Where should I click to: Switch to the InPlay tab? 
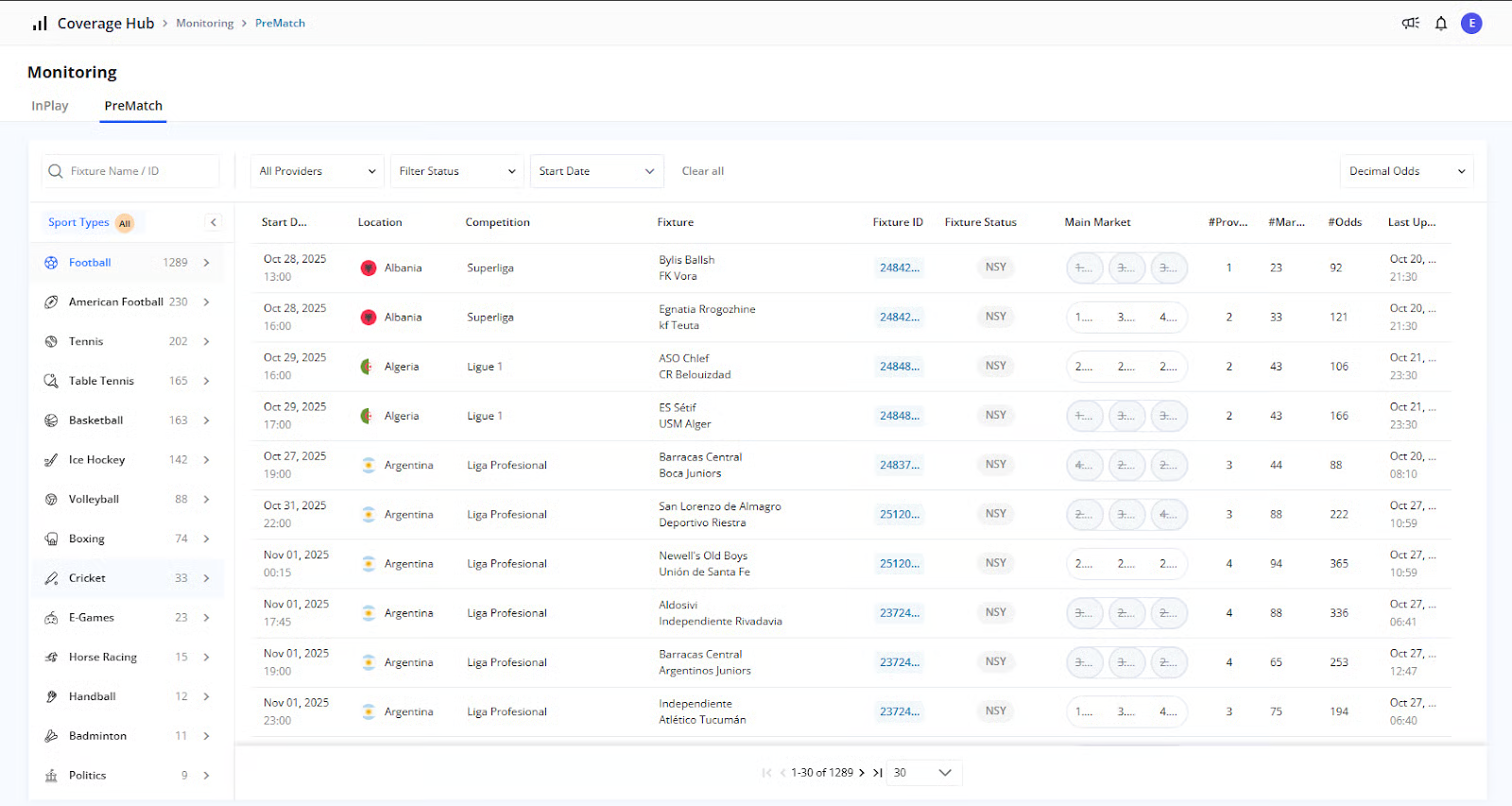coord(50,106)
